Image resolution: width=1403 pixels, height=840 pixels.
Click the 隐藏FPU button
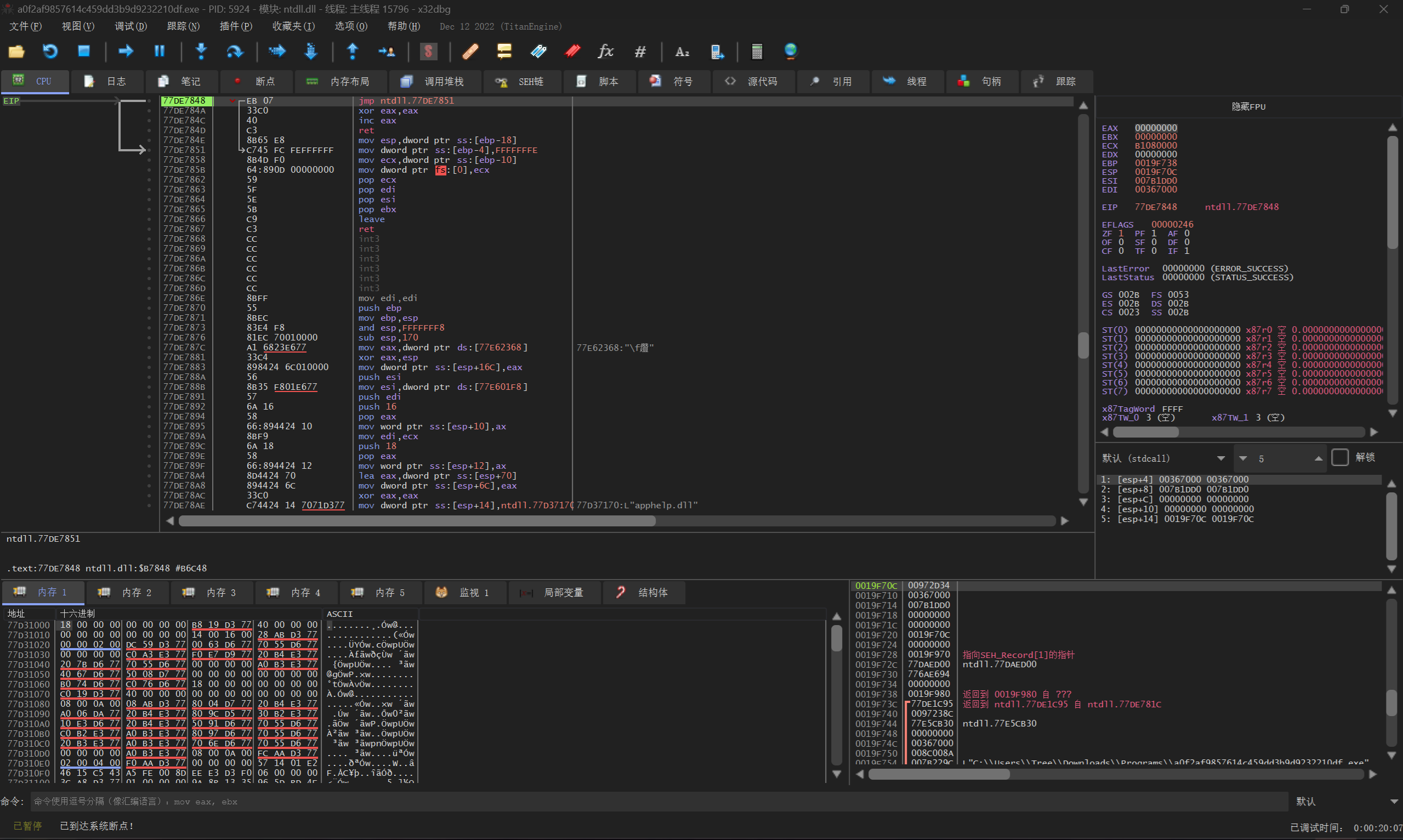(1248, 106)
